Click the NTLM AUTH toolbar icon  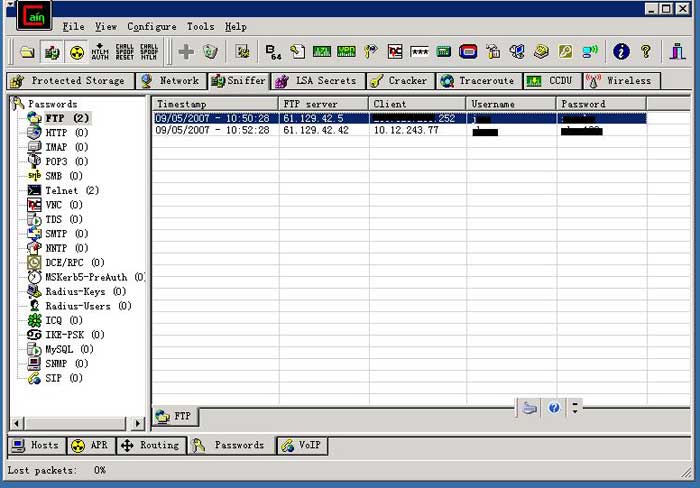100,52
